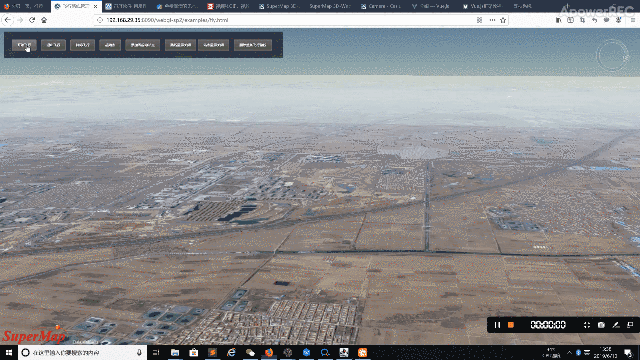Click the screenshot crop icon in Firefox toolbar
The height and width of the screenshot is (360, 640).
click(x=582, y=20)
